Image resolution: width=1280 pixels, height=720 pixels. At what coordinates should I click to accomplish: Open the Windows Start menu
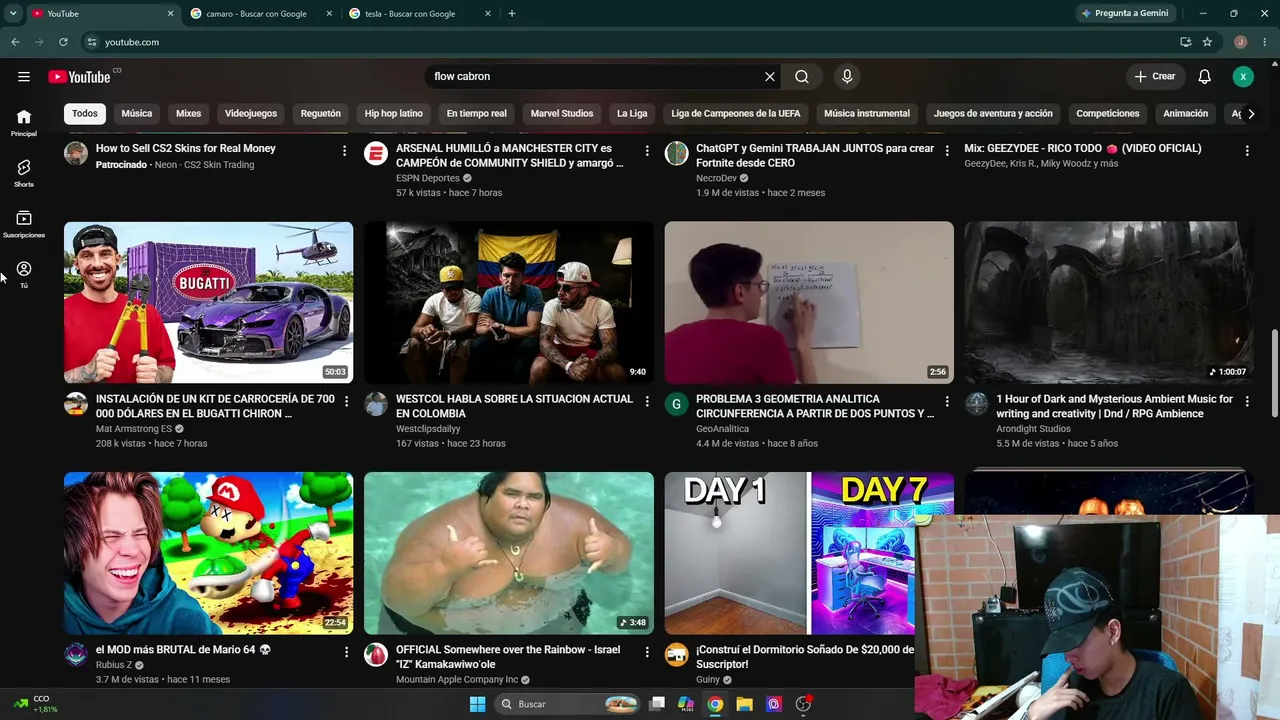pyautogui.click(x=477, y=704)
